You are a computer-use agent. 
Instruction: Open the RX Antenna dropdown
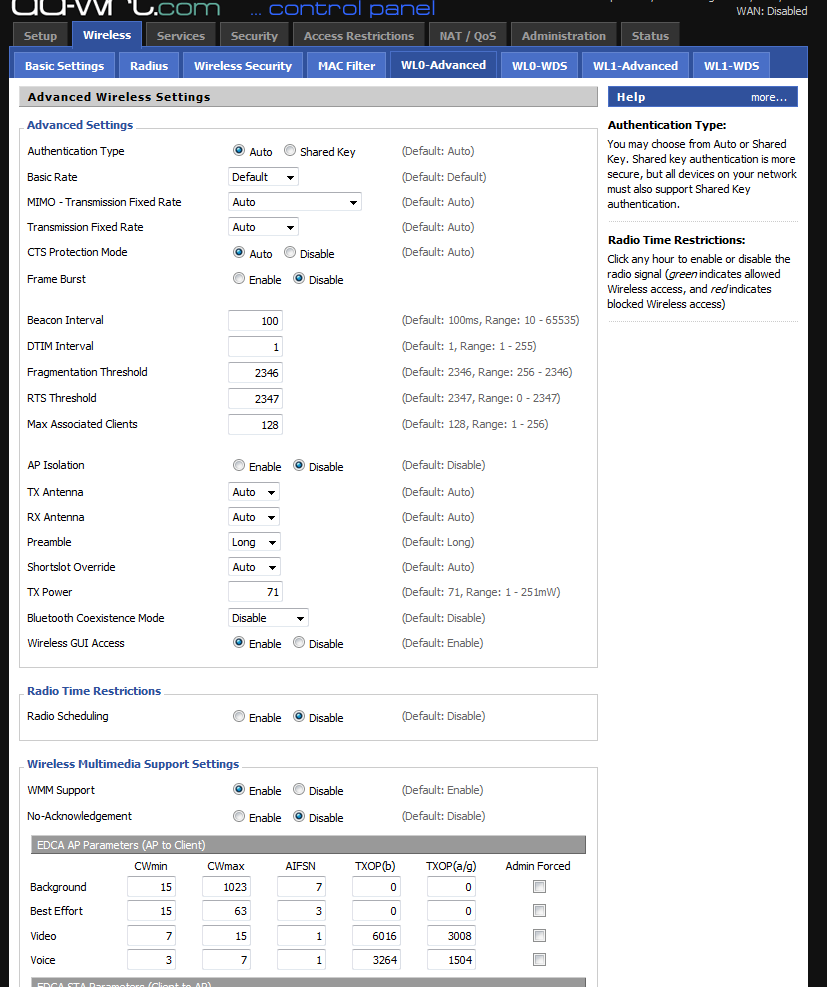point(254,517)
